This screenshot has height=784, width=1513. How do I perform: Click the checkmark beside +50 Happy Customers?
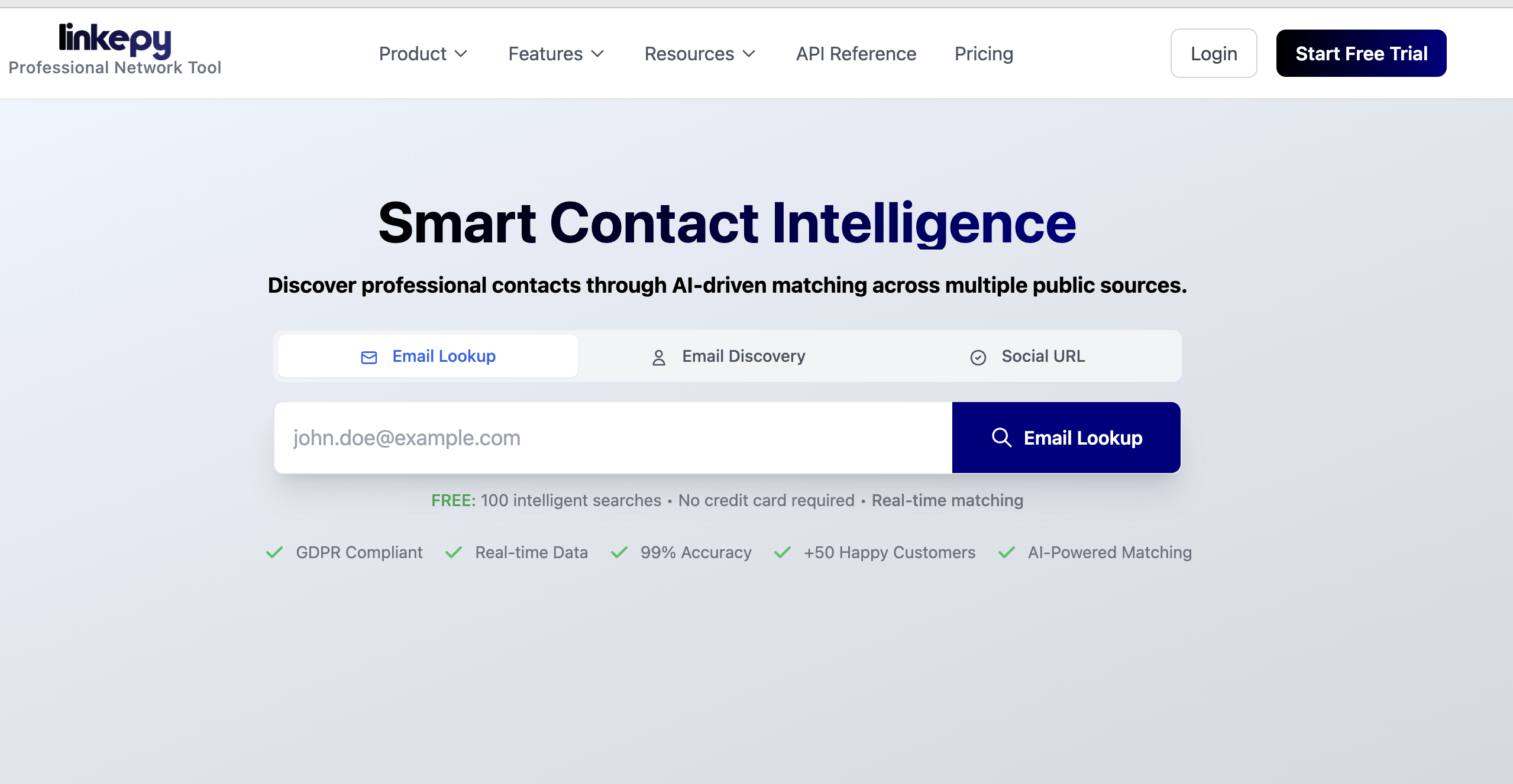[783, 552]
